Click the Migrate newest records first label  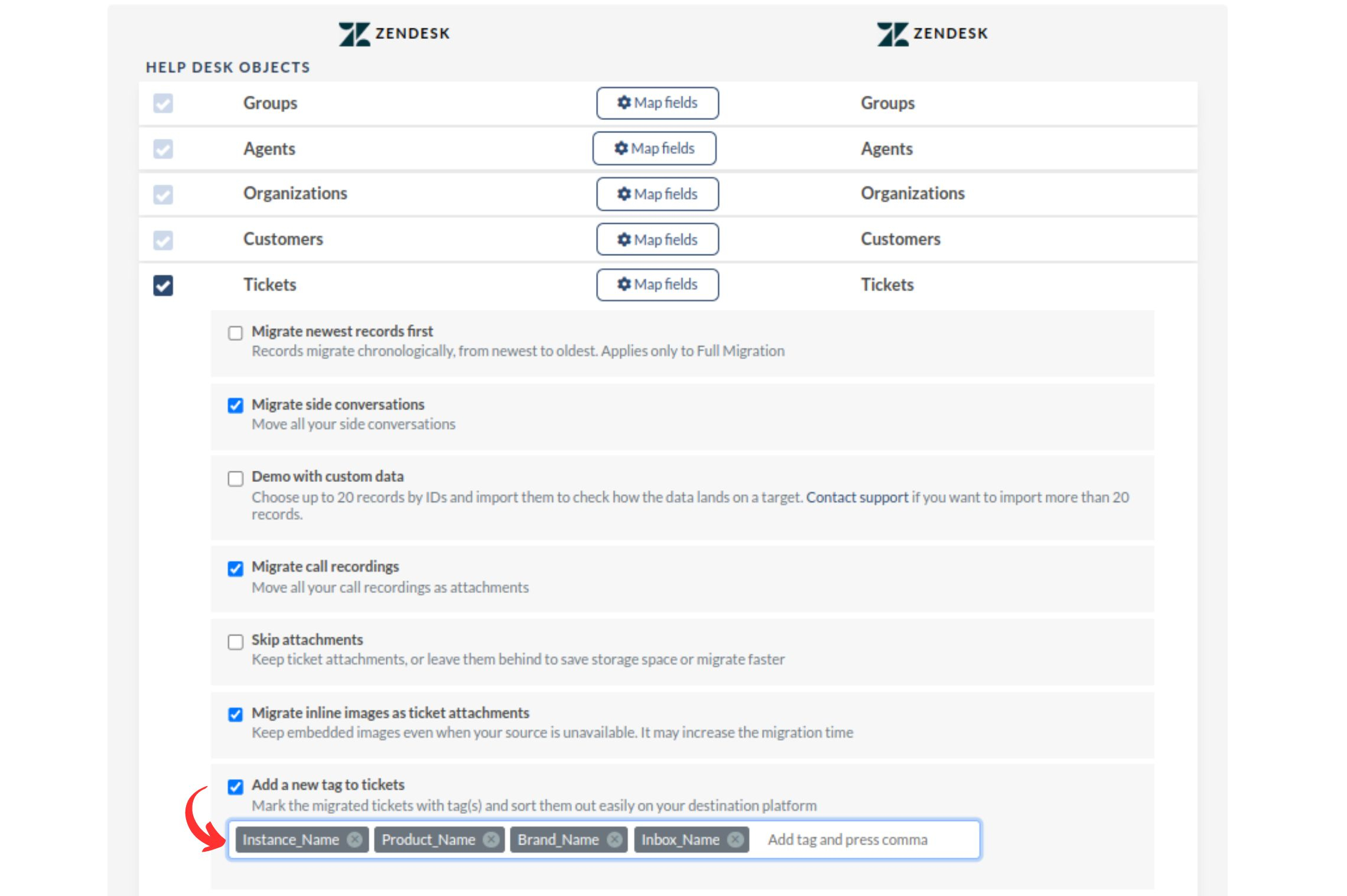click(x=343, y=331)
